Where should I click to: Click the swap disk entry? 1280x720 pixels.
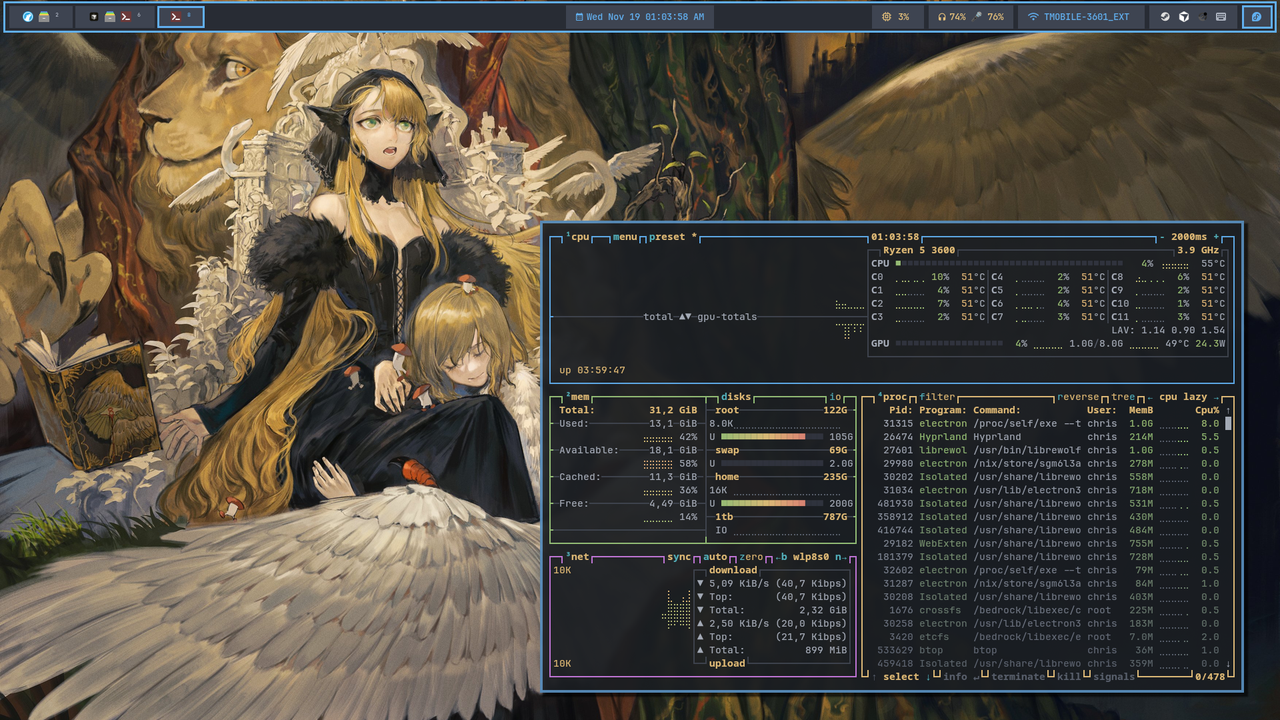780,450
